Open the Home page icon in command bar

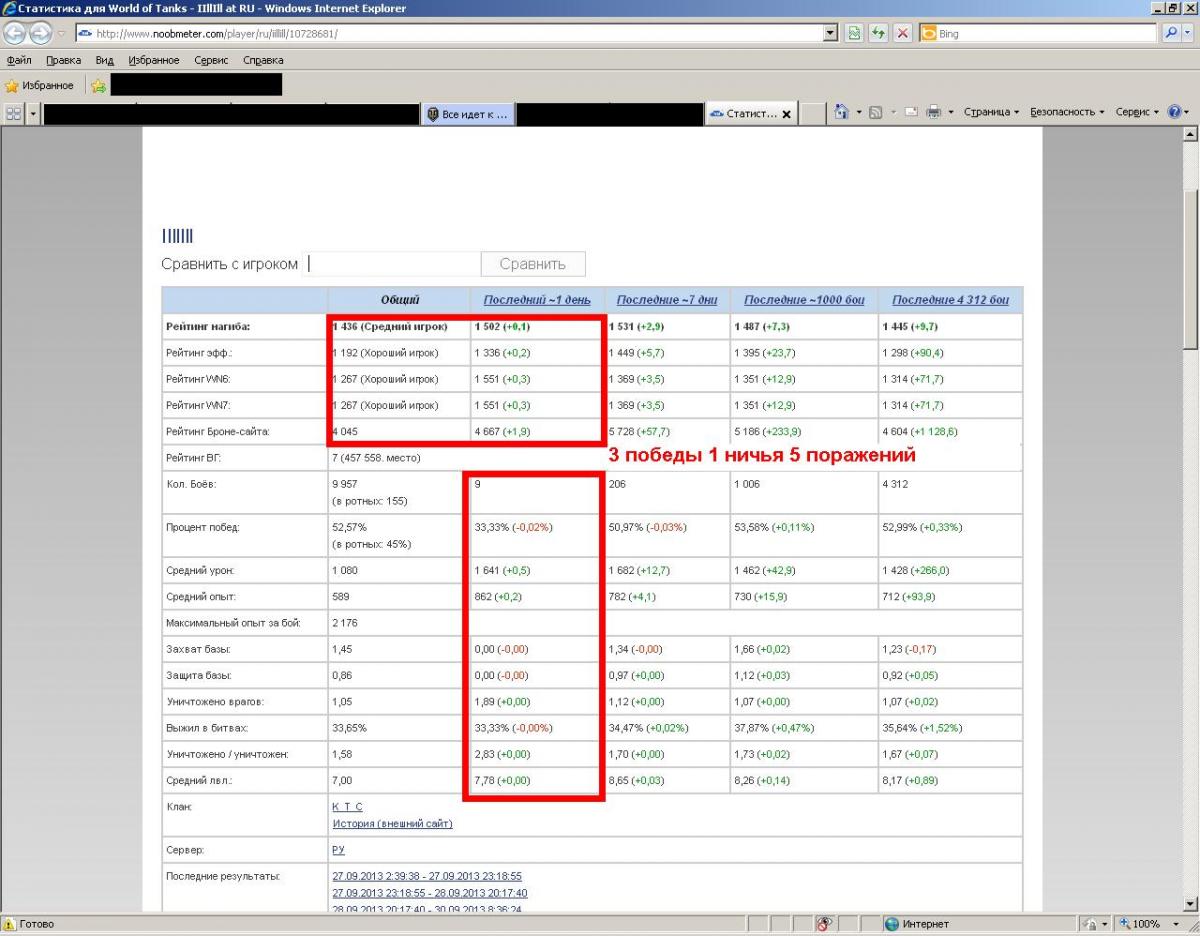coord(841,112)
